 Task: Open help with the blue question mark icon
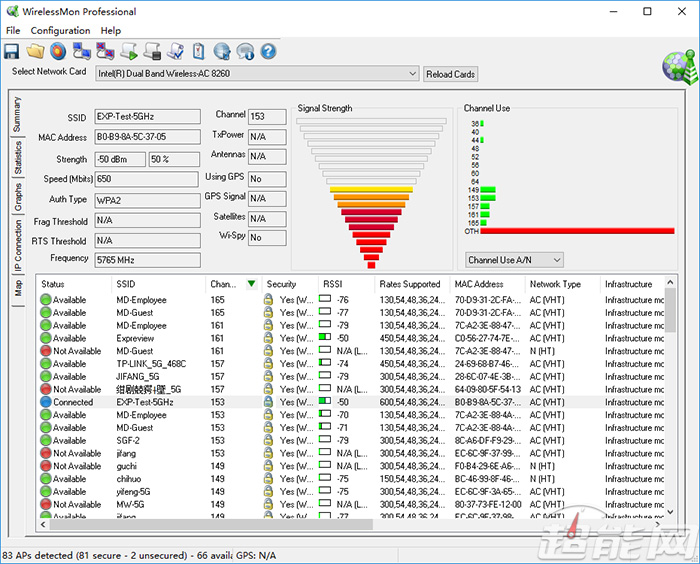267,51
